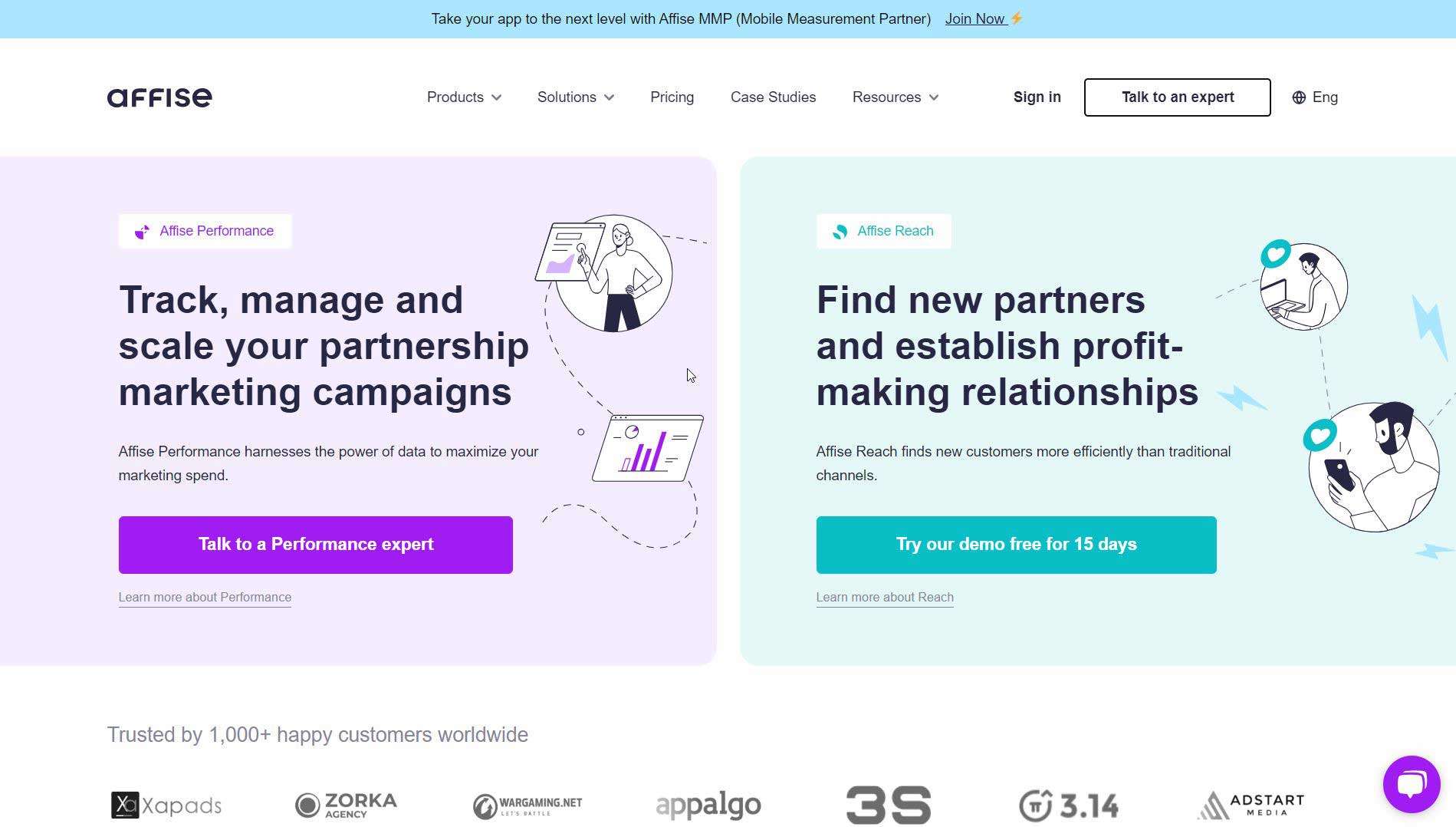Viewport: 1456px width, 827px height.
Task: Click the Wargaming.net logo
Action: click(x=528, y=806)
